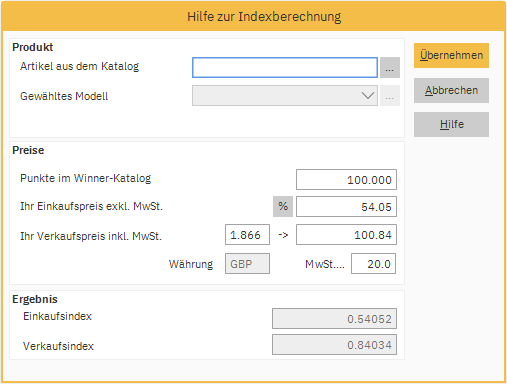507x384 pixels.
Task: Click the Punkte im Winner-Katalog label
Action: coord(86,178)
